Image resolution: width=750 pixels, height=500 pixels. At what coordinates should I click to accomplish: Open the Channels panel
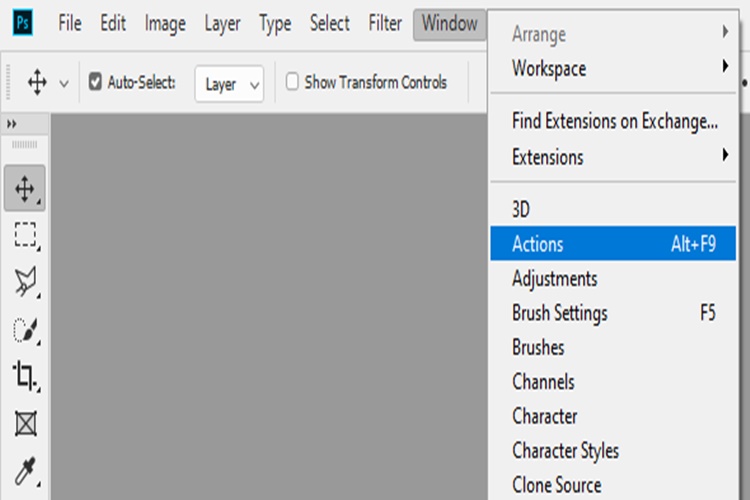point(613,382)
